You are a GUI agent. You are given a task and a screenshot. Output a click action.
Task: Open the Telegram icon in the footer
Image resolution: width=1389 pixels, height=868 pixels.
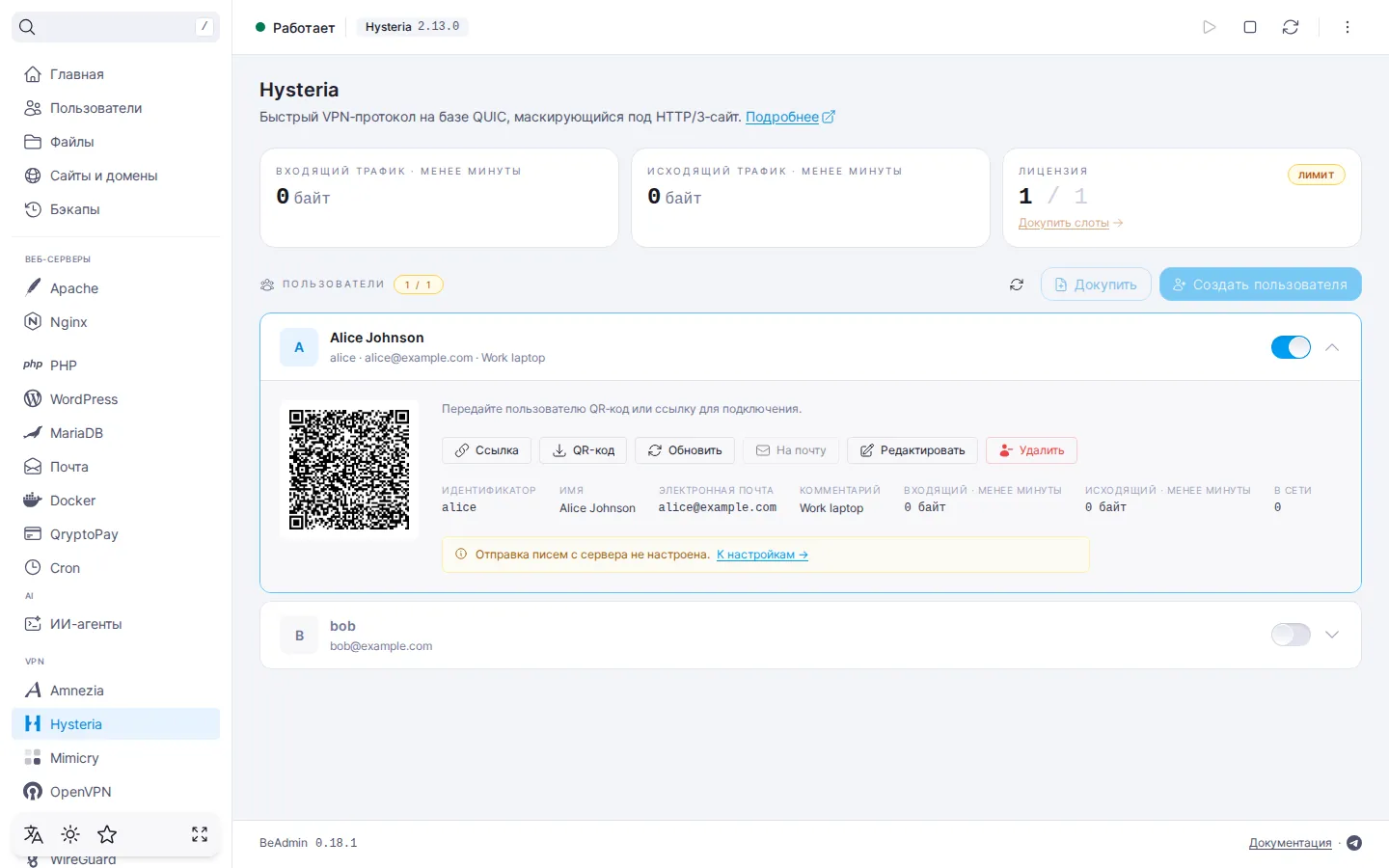tap(1354, 843)
